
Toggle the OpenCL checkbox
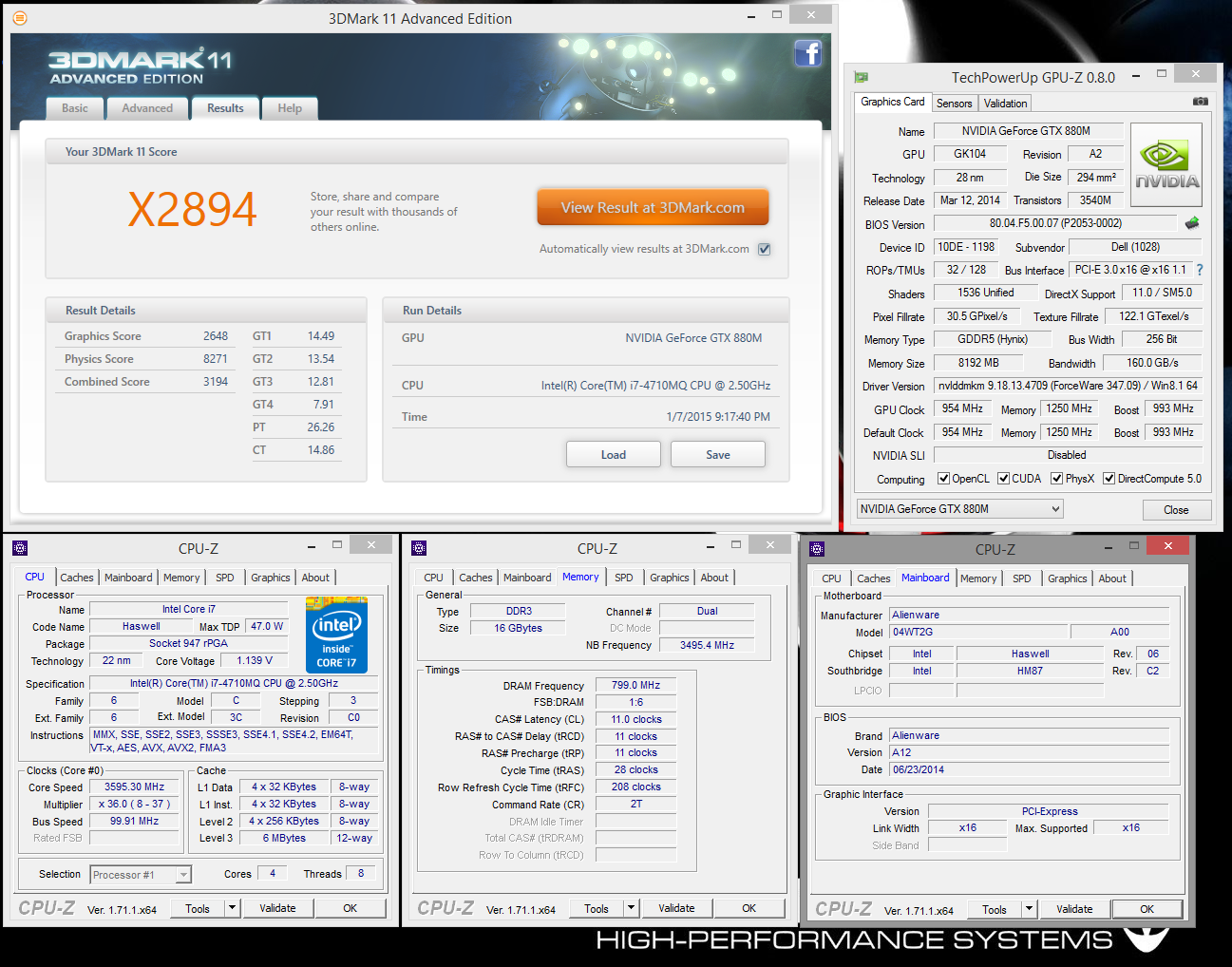point(943,479)
